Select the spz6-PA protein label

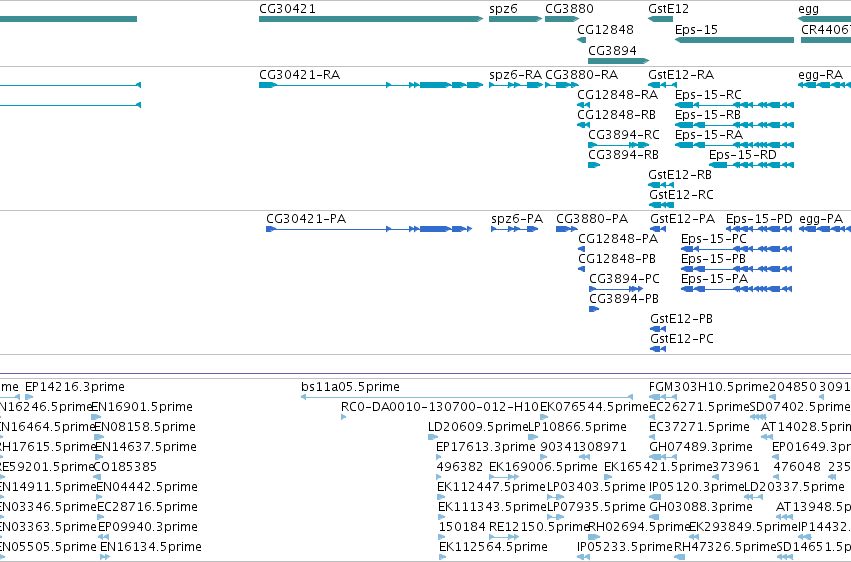[x=517, y=219]
